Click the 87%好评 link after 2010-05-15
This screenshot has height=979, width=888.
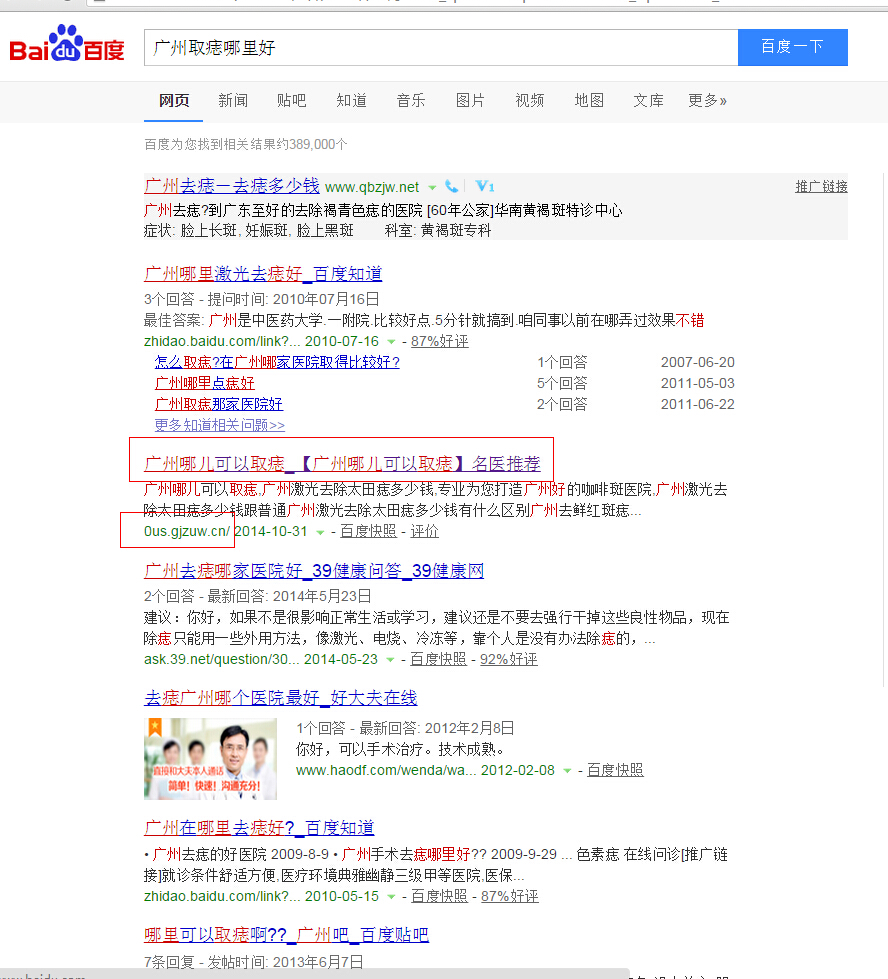click(510, 896)
